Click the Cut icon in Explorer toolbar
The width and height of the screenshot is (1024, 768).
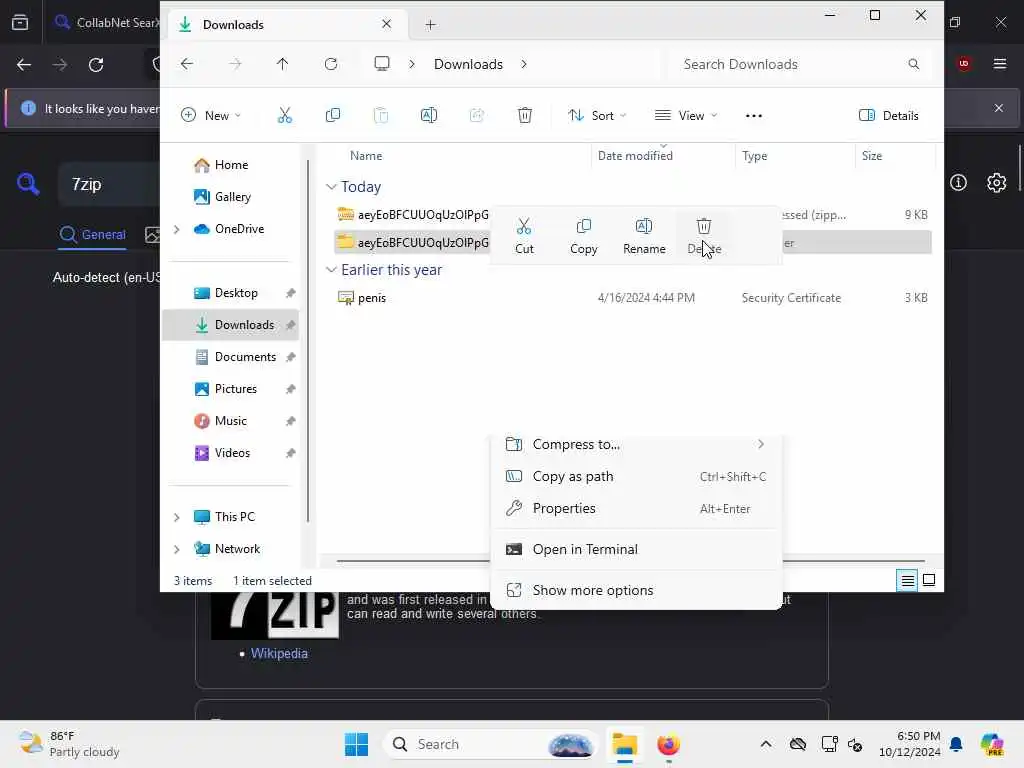click(x=285, y=116)
